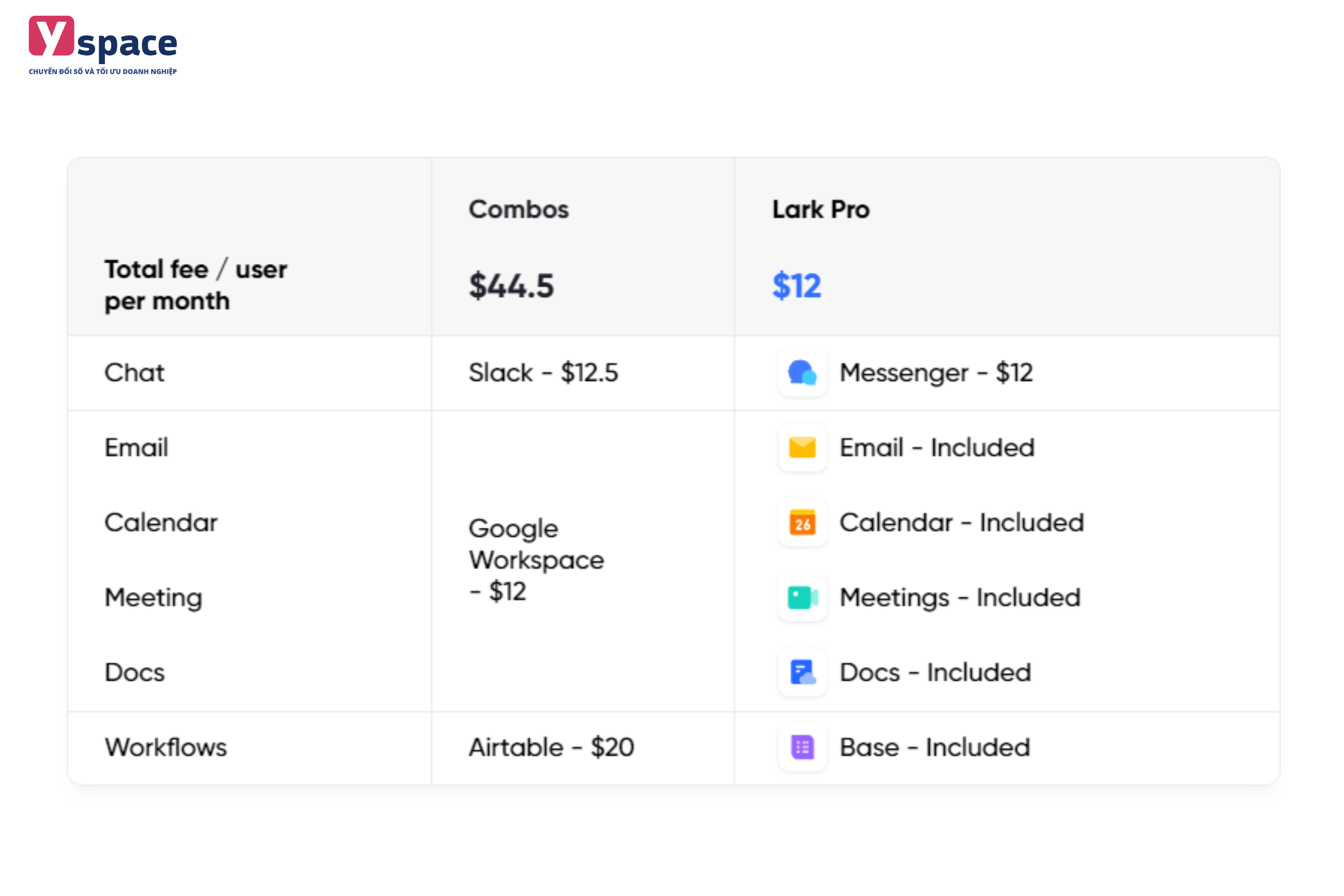
Task: Click the green Meetings video icon
Action: click(x=802, y=597)
